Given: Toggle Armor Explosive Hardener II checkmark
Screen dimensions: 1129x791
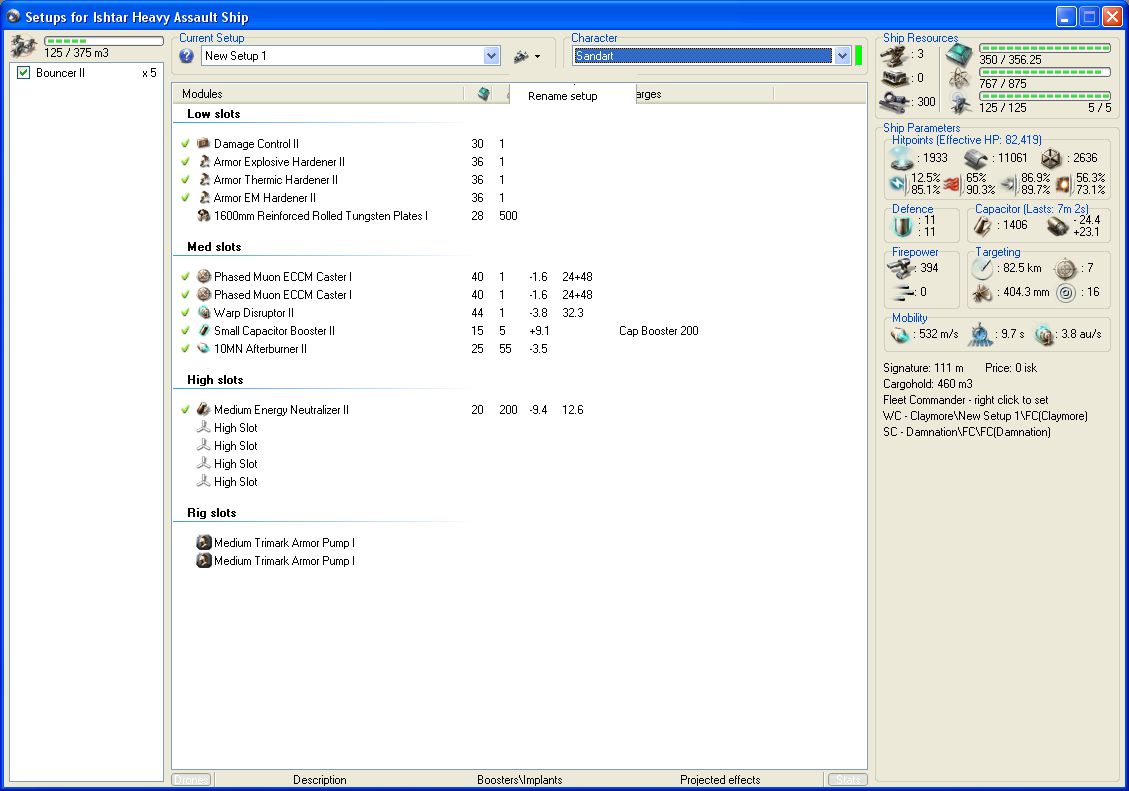Looking at the screenshot, I should click(x=185, y=162).
